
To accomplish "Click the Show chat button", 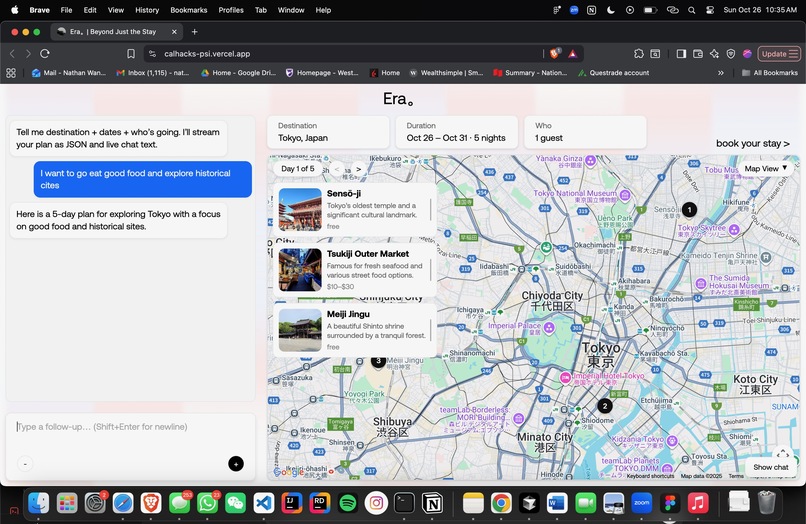I will 771,467.
